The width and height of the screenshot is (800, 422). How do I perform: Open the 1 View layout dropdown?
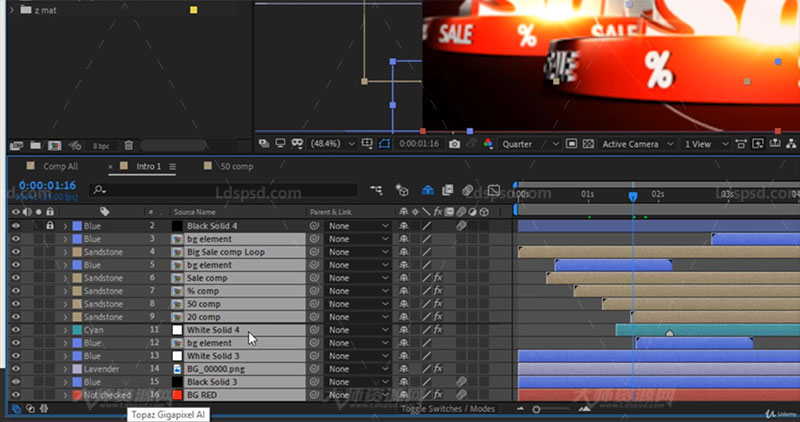point(706,144)
